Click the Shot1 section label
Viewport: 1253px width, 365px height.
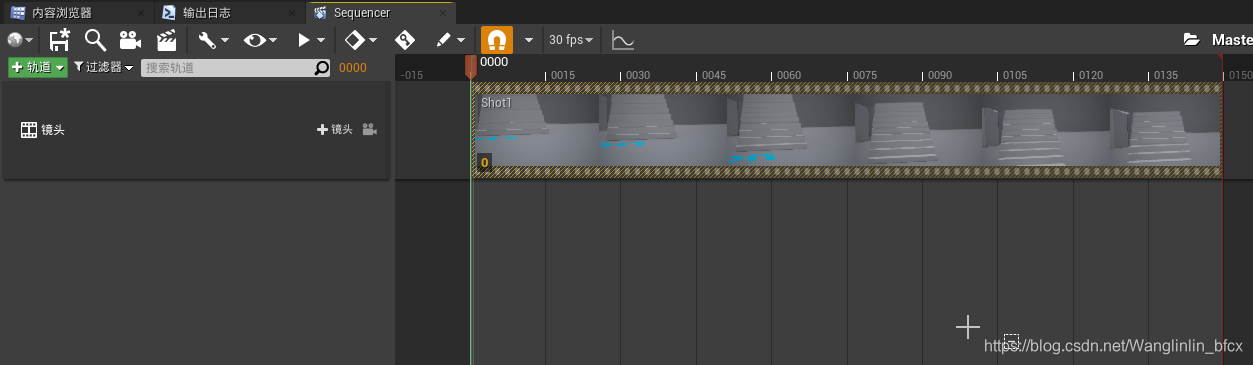[496, 102]
